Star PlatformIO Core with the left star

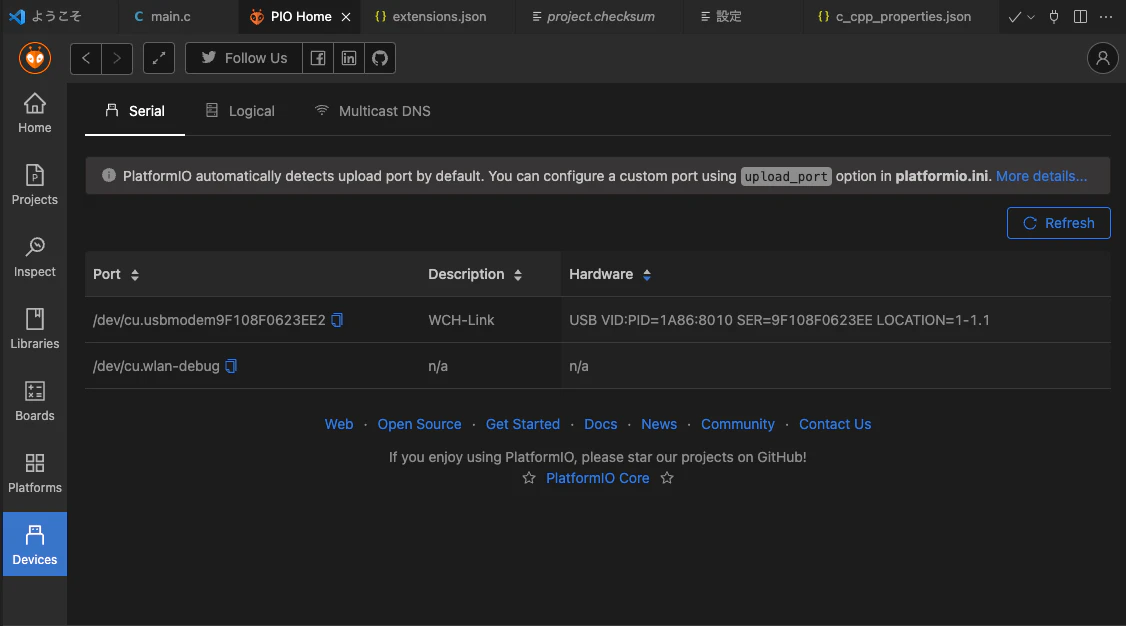(529, 478)
